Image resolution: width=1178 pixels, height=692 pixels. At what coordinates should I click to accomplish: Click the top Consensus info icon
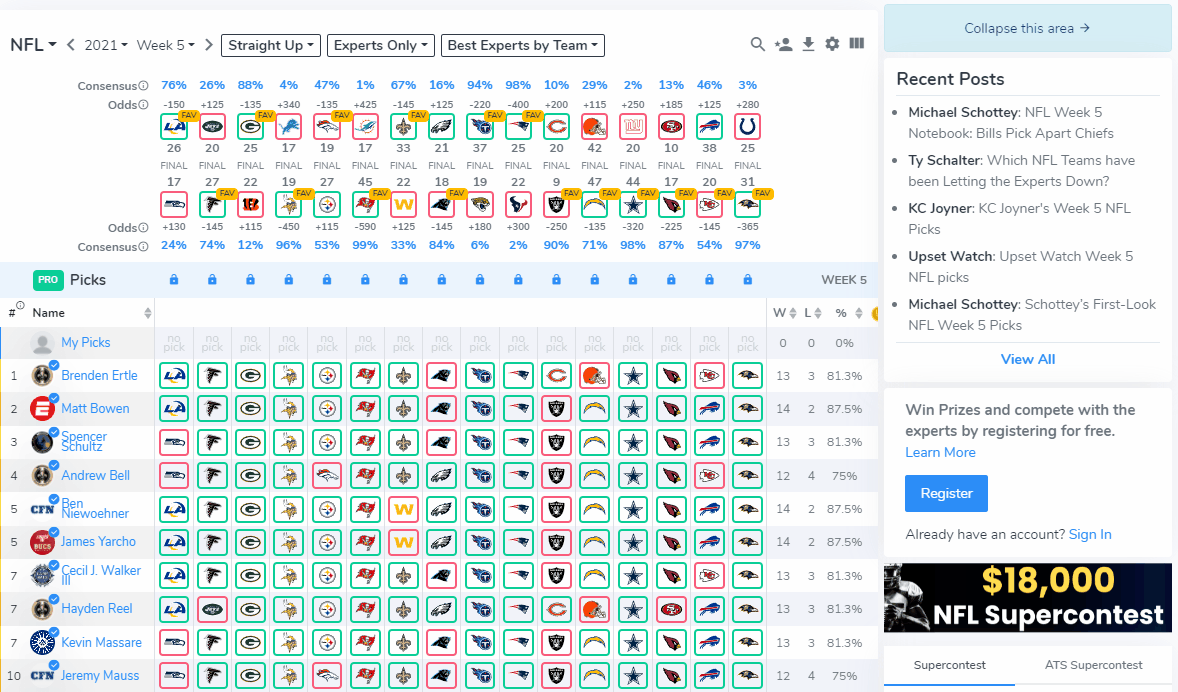click(143, 86)
